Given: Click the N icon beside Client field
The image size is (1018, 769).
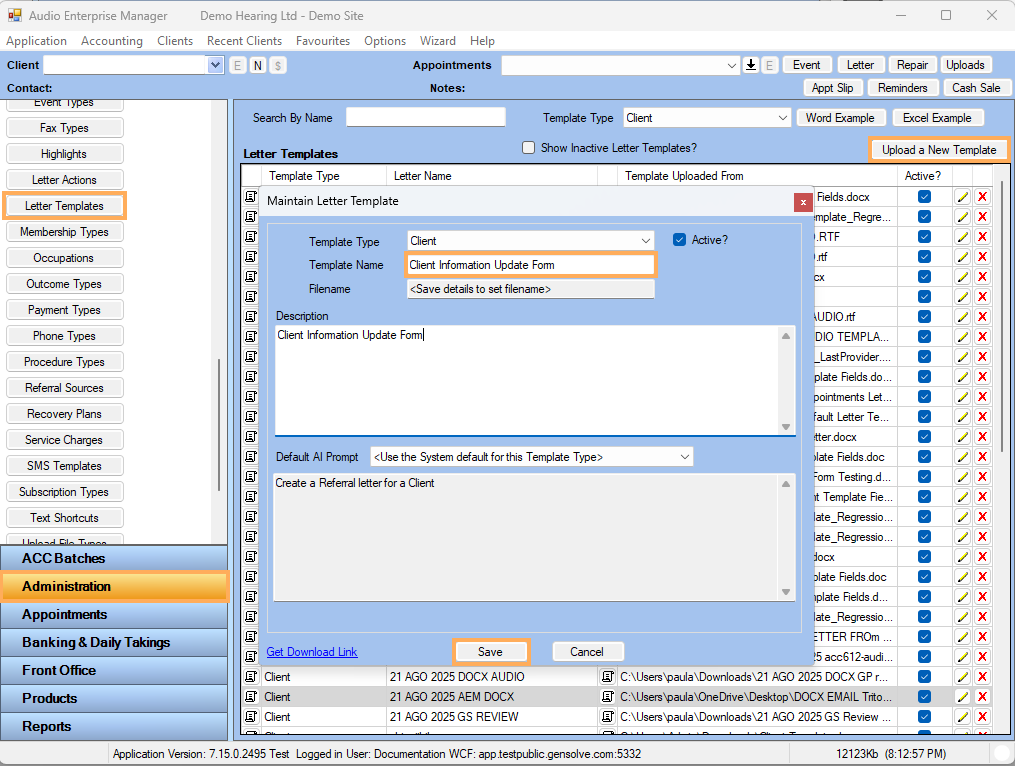Looking at the screenshot, I should (258, 65).
